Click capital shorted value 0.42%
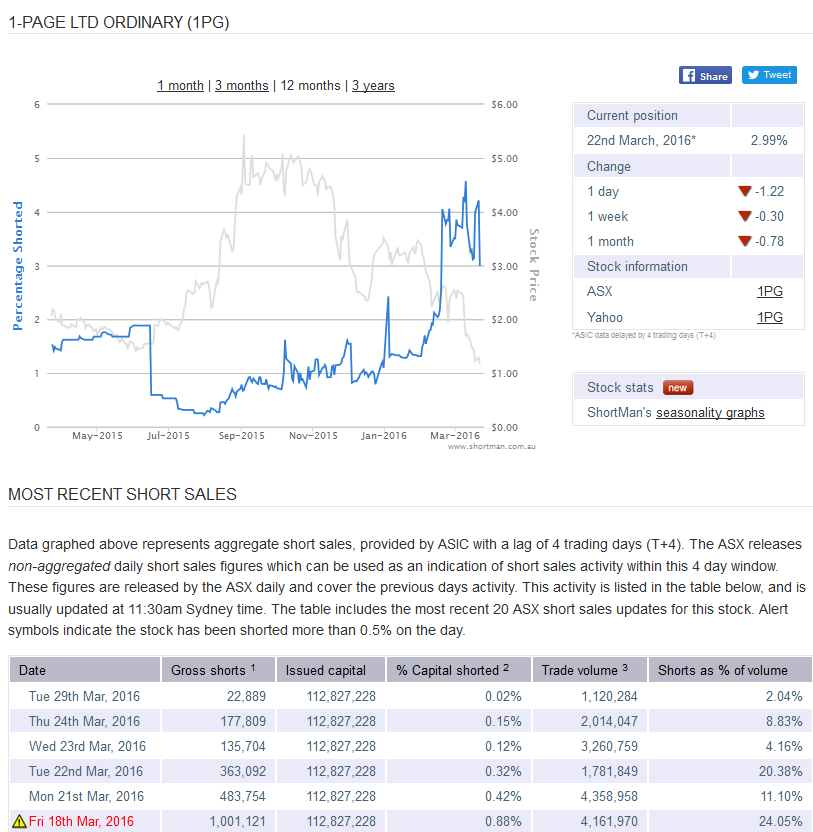 pyautogui.click(x=503, y=796)
